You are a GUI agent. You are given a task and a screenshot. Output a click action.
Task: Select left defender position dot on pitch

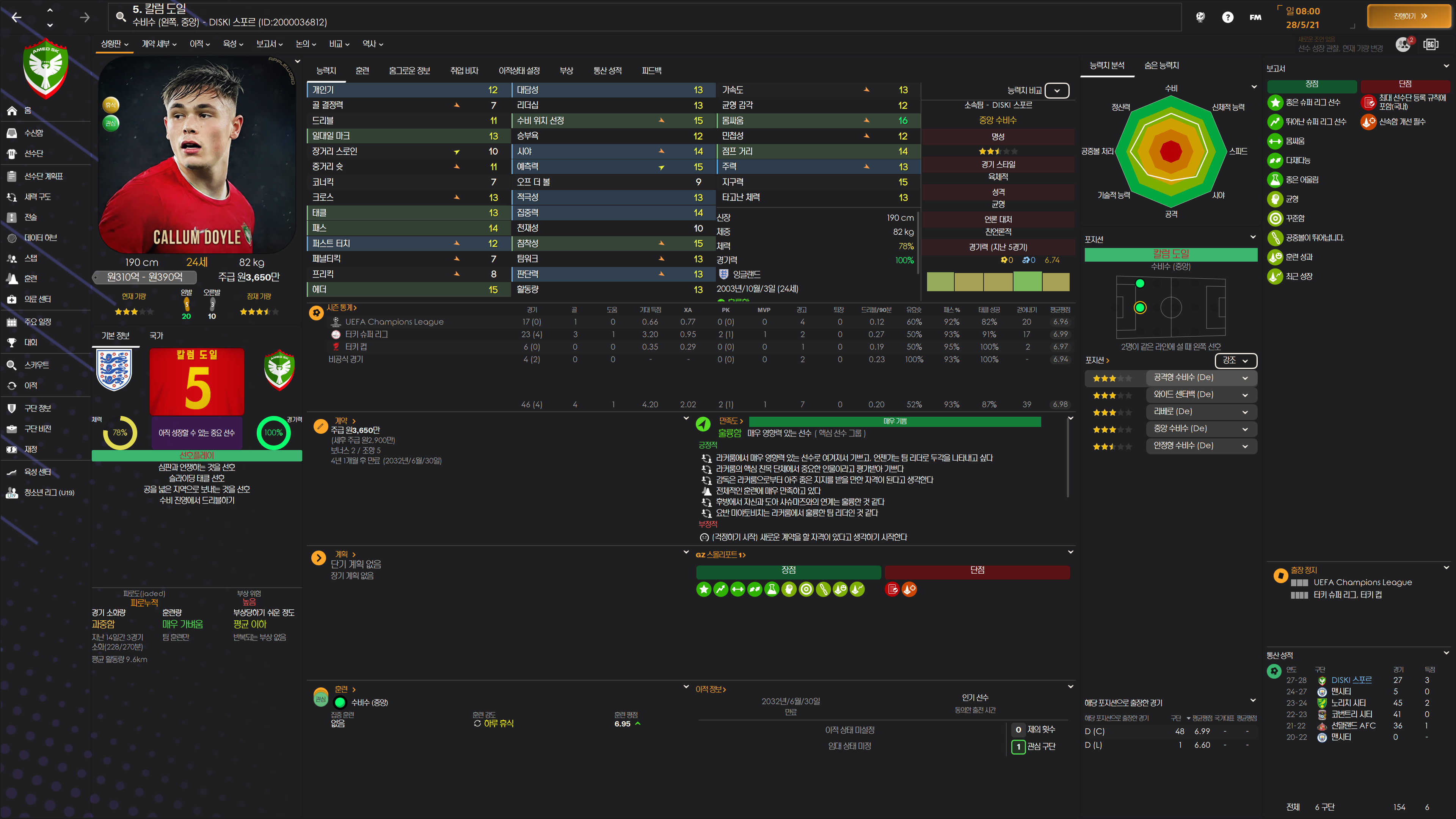[1139, 284]
